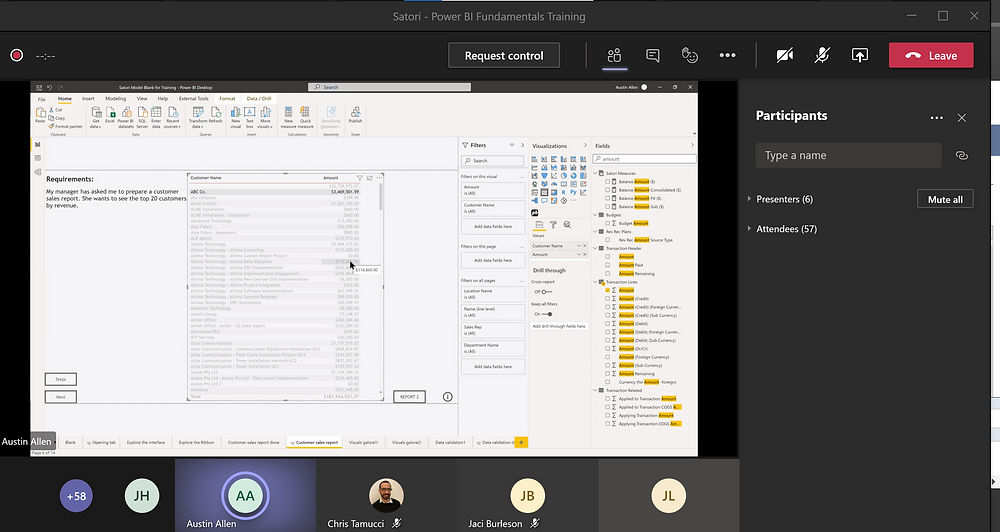This screenshot has height=532, width=1000.
Task: Switch to the Insert ribbon tab
Action: click(88, 99)
